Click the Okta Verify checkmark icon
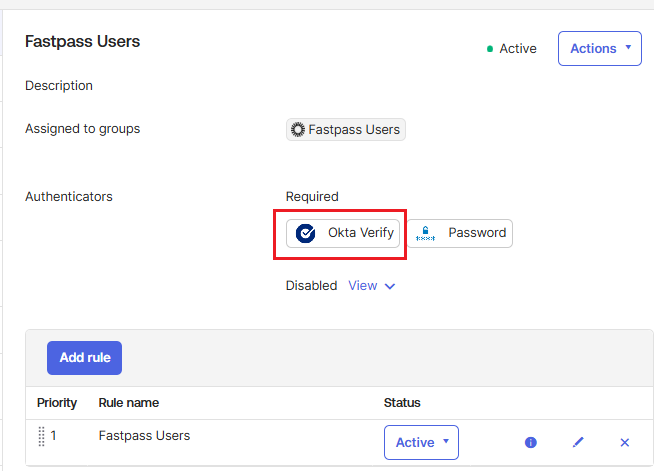Image resolution: width=654 pixels, height=471 pixels. [304, 233]
